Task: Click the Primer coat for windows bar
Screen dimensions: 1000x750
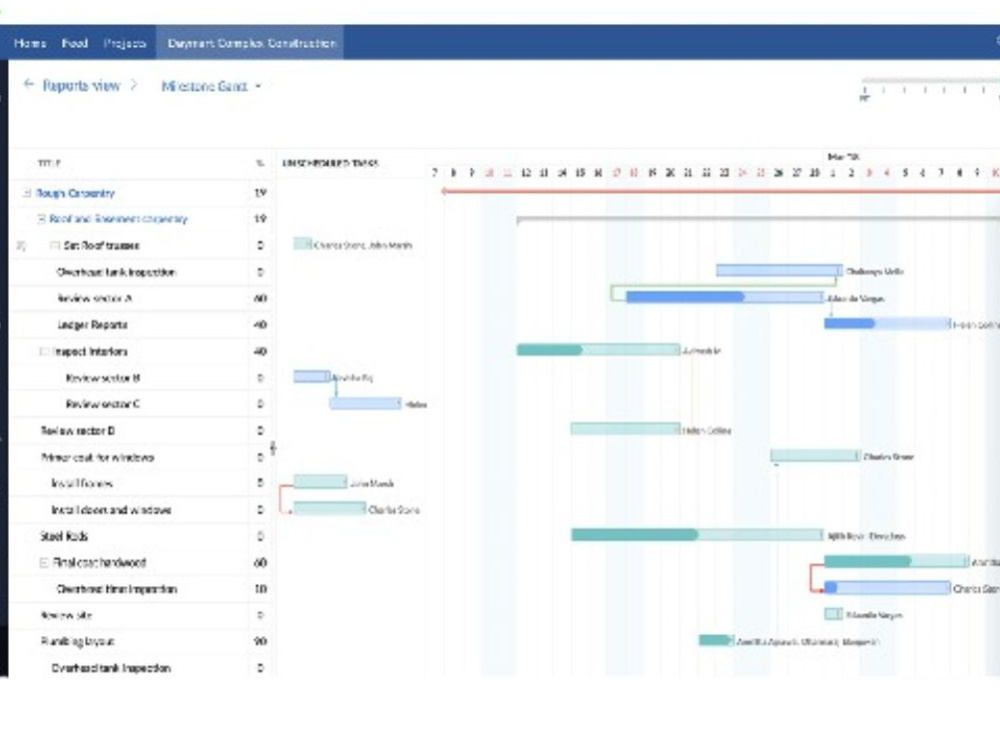Action: pos(815,456)
